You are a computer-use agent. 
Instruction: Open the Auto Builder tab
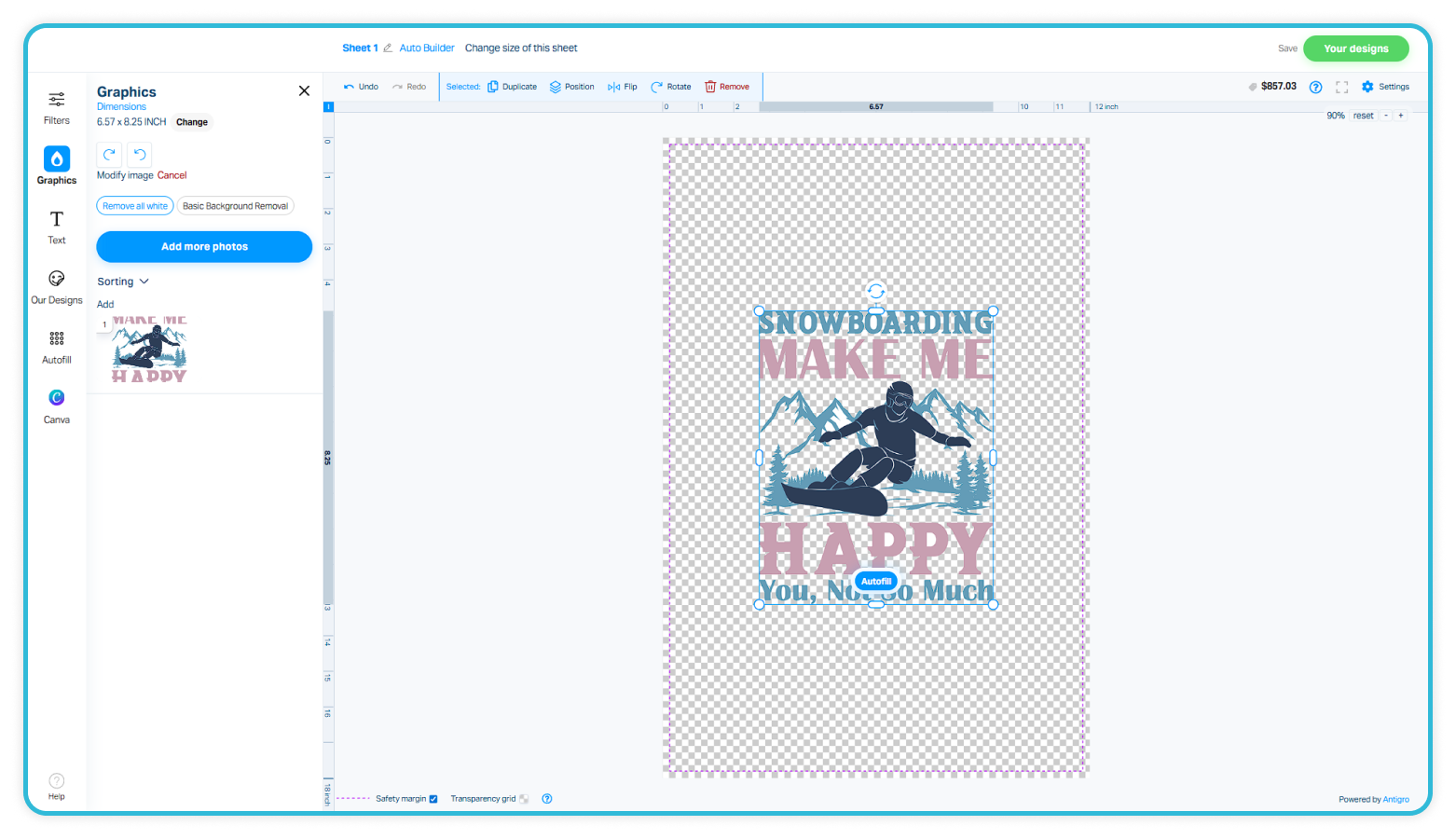coord(427,48)
